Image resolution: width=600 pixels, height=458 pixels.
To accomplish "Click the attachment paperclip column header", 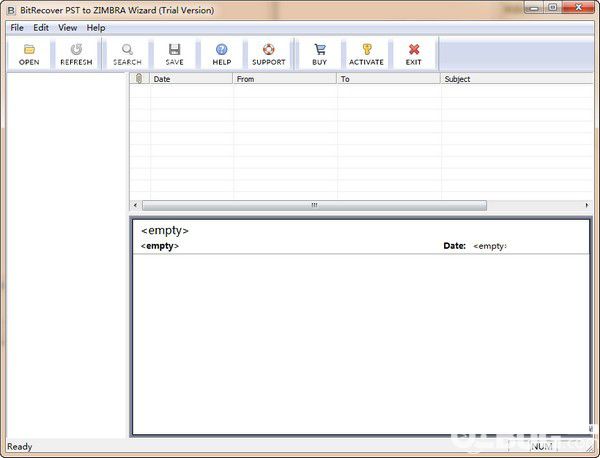I will (x=139, y=79).
